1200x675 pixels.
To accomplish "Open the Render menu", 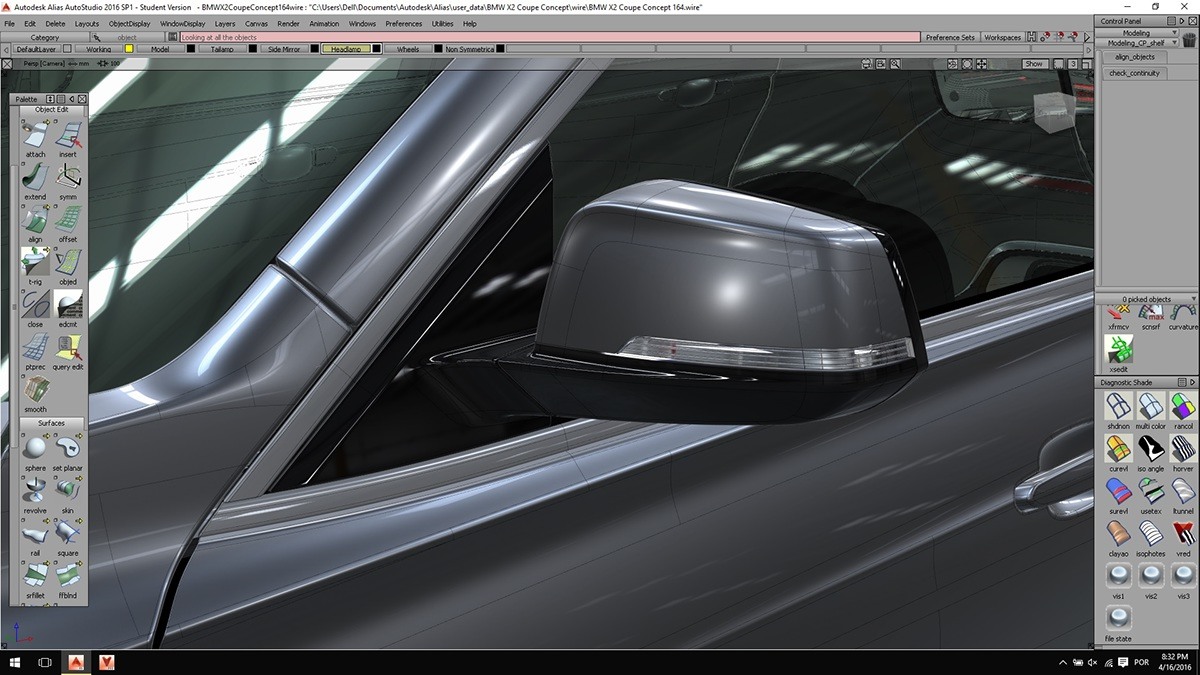I will click(x=288, y=22).
